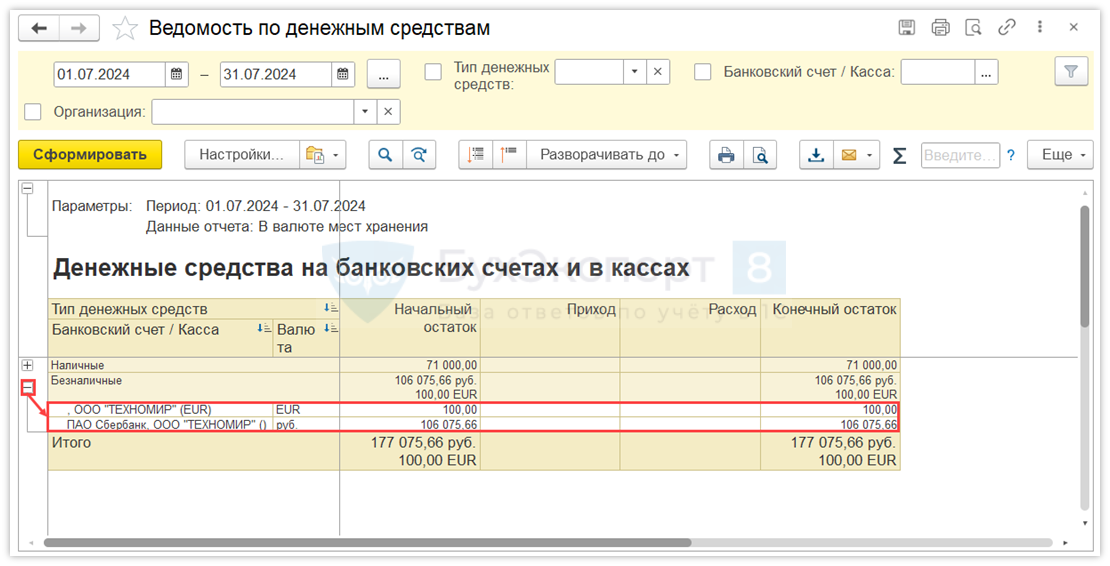This screenshot has width=1110, height=566.
Task: Copy link using chain icon
Action: pyautogui.click(x=1007, y=28)
